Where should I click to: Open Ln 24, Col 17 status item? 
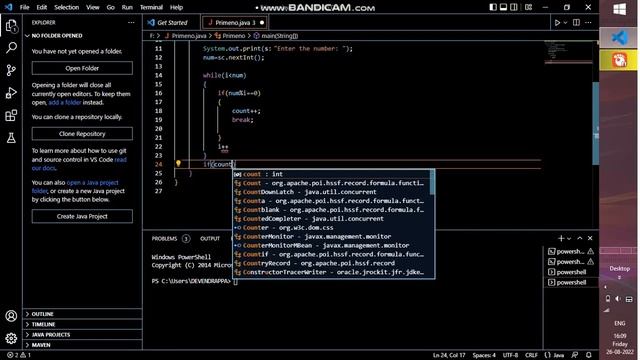(x=449, y=355)
